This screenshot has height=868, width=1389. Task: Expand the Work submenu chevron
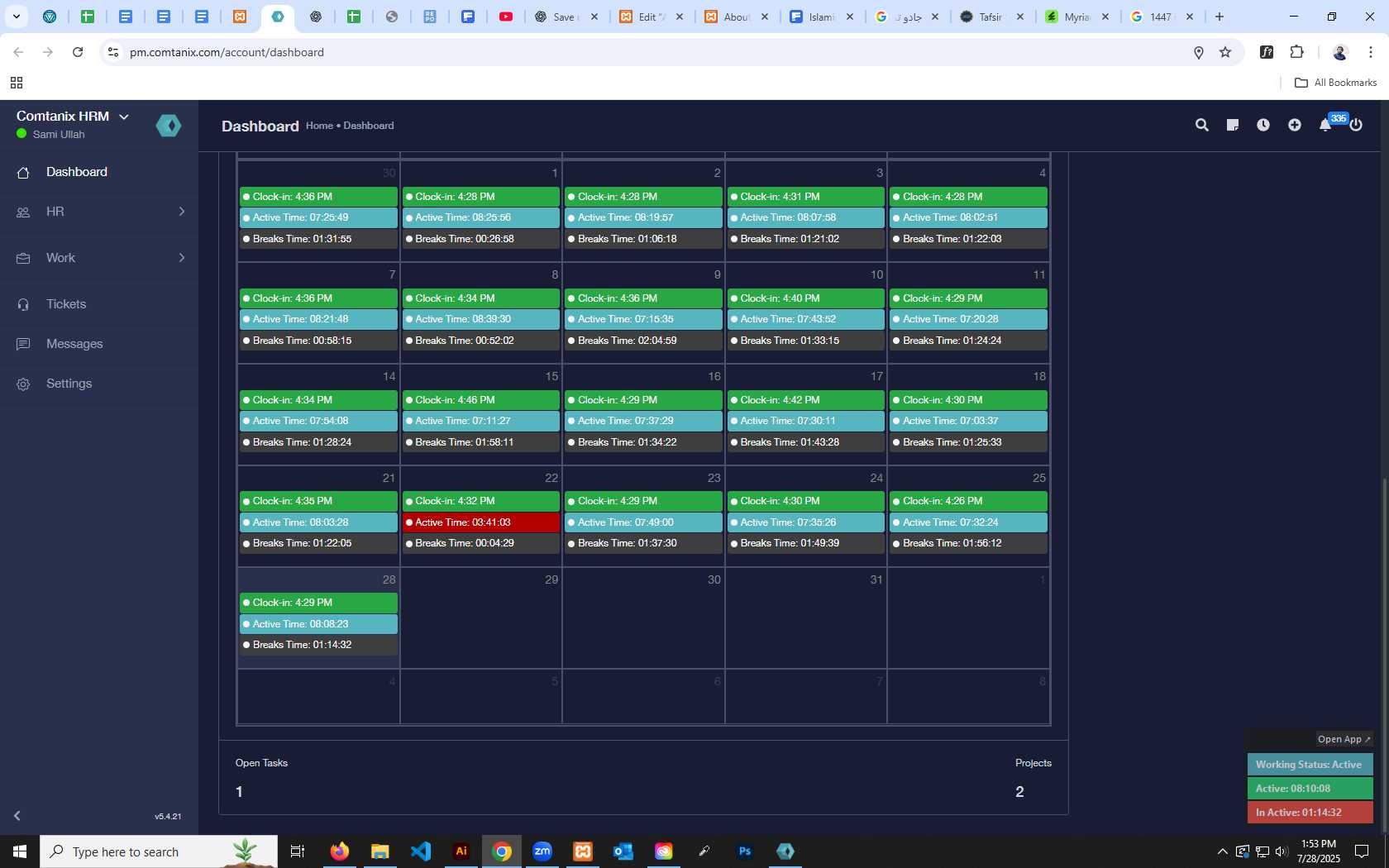(182, 258)
